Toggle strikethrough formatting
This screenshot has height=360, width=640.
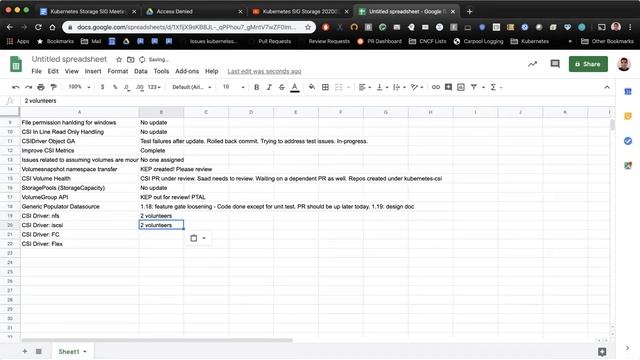(x=282, y=87)
